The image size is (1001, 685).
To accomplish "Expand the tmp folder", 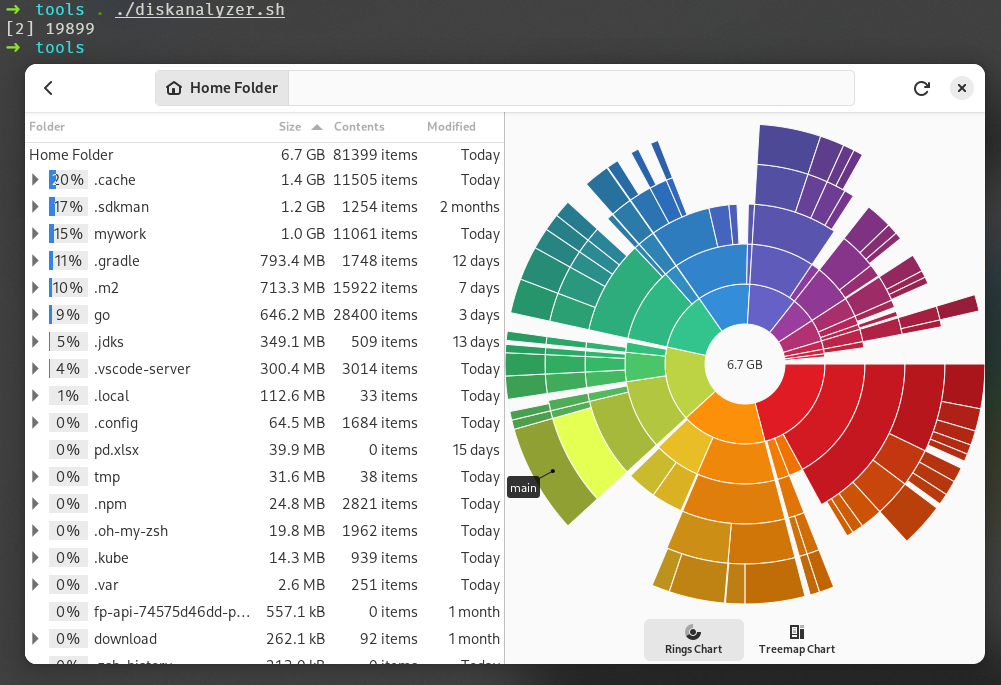I will coord(35,477).
